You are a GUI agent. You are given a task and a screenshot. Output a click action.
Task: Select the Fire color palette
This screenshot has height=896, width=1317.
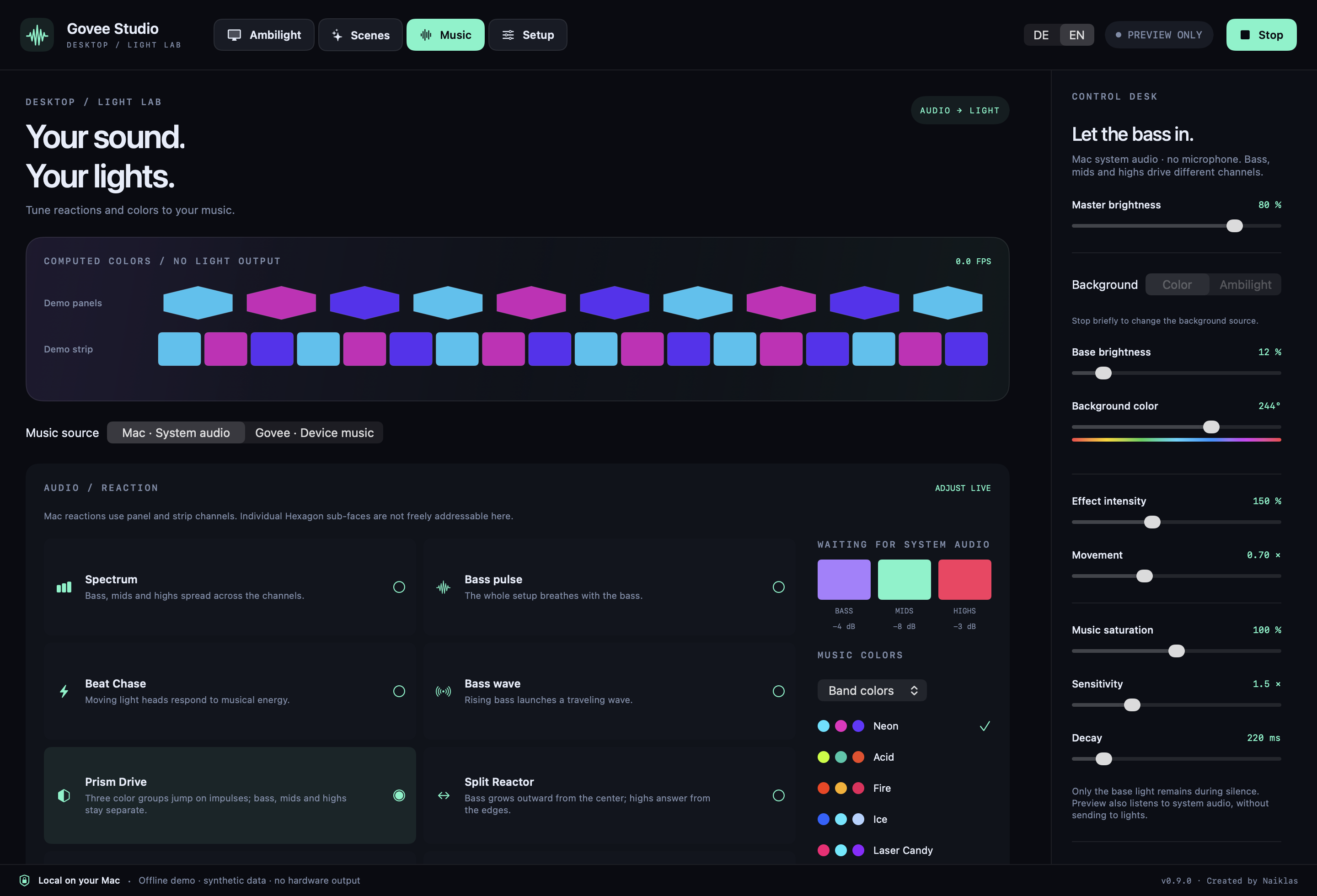(904, 789)
